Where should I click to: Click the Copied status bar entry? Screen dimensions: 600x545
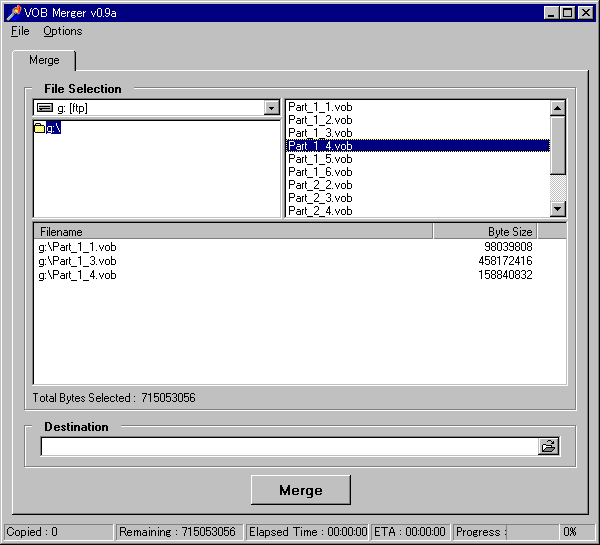(x=59, y=532)
